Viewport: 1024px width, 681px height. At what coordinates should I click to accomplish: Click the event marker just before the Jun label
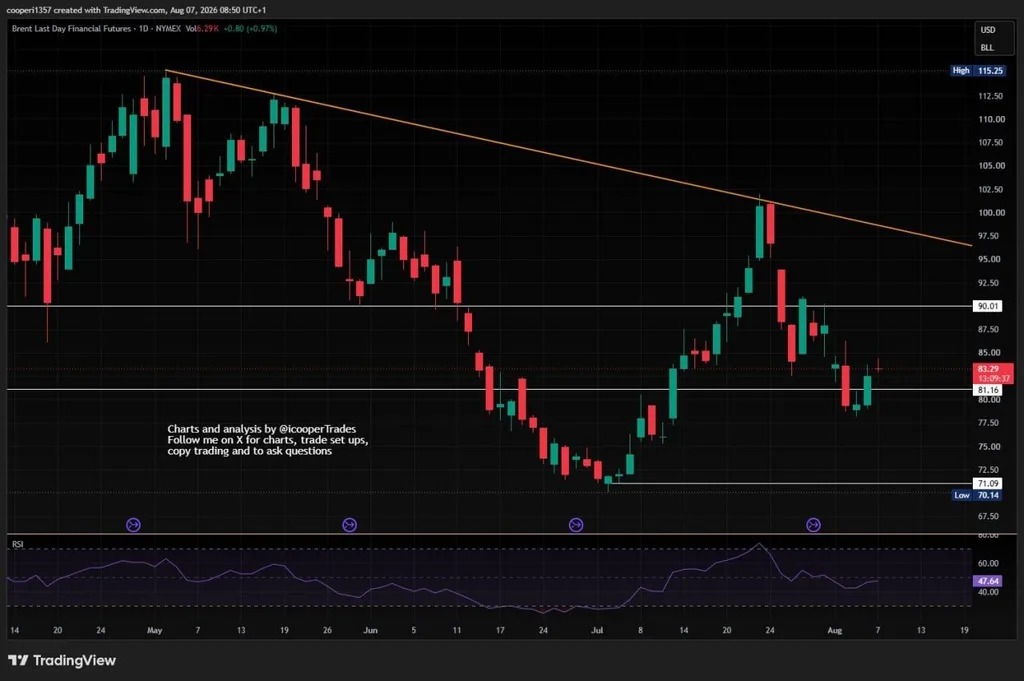coord(349,524)
